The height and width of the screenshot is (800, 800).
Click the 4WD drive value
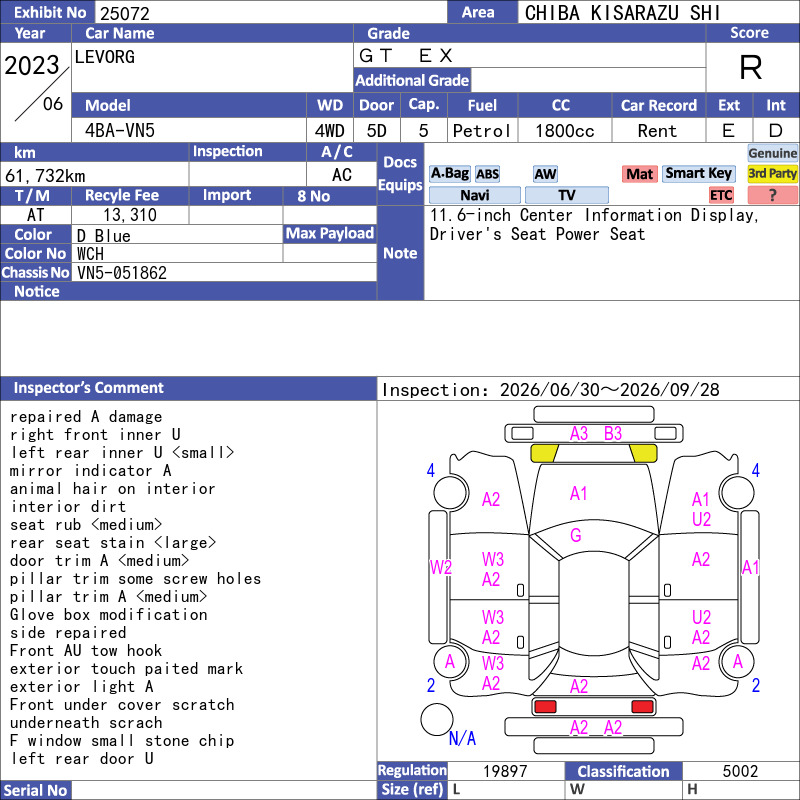330,131
